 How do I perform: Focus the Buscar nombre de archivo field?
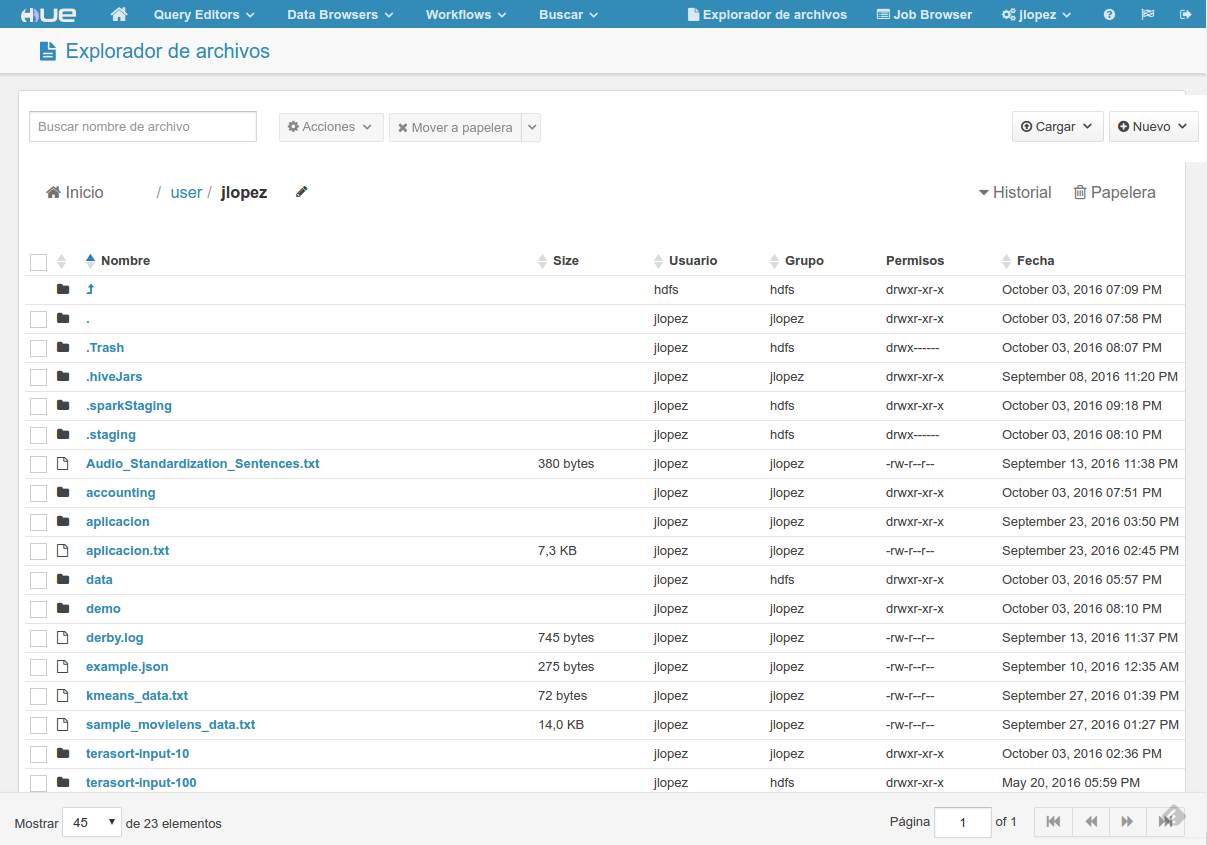pyautogui.click(x=143, y=127)
